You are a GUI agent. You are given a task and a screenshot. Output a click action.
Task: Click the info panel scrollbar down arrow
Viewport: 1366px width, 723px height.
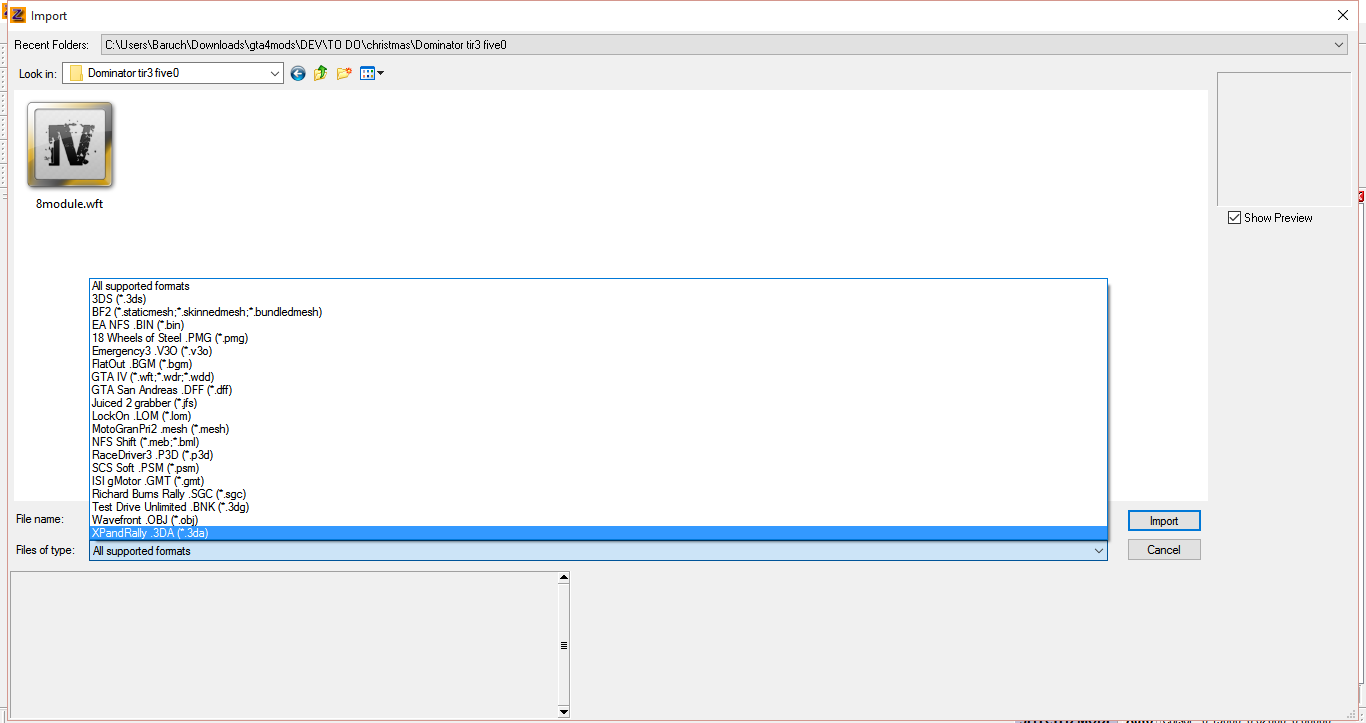(564, 711)
